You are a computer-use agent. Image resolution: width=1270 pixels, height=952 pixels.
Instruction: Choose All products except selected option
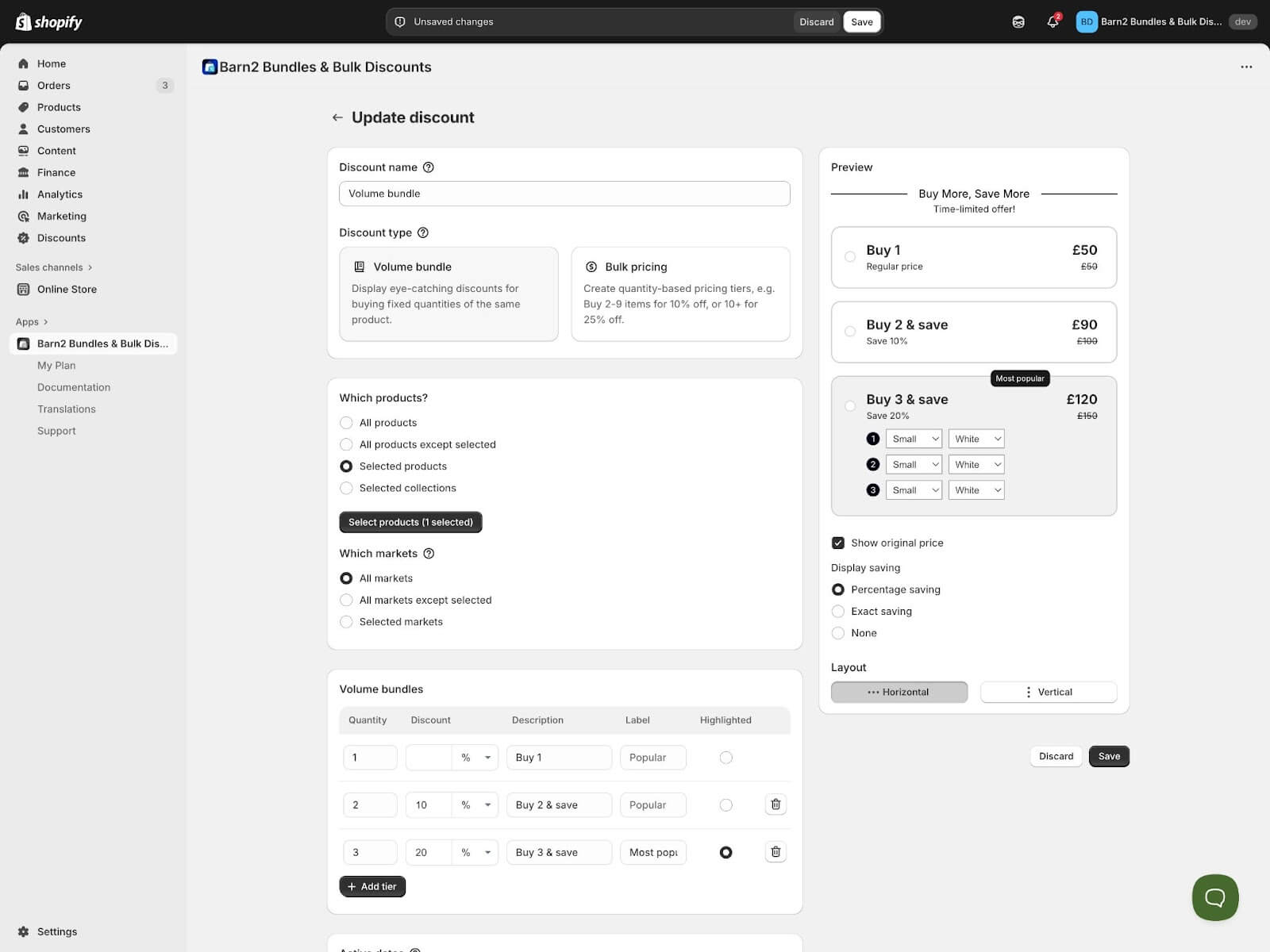coord(346,445)
